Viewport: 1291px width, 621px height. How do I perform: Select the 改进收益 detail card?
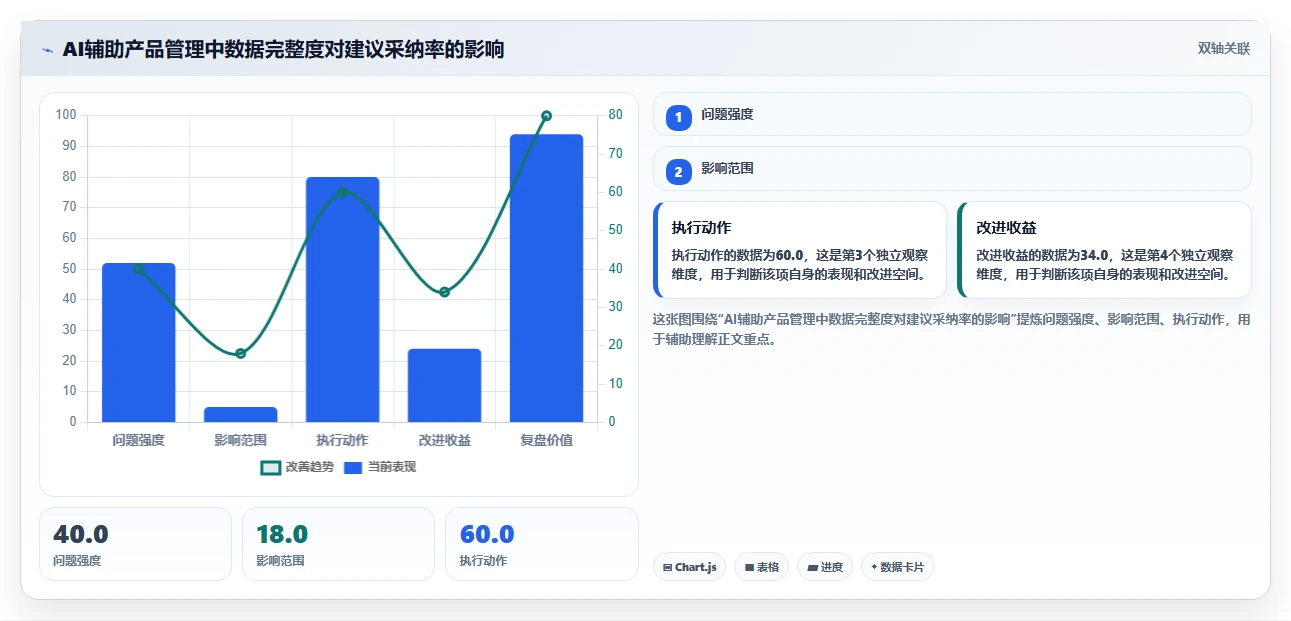pos(1104,250)
